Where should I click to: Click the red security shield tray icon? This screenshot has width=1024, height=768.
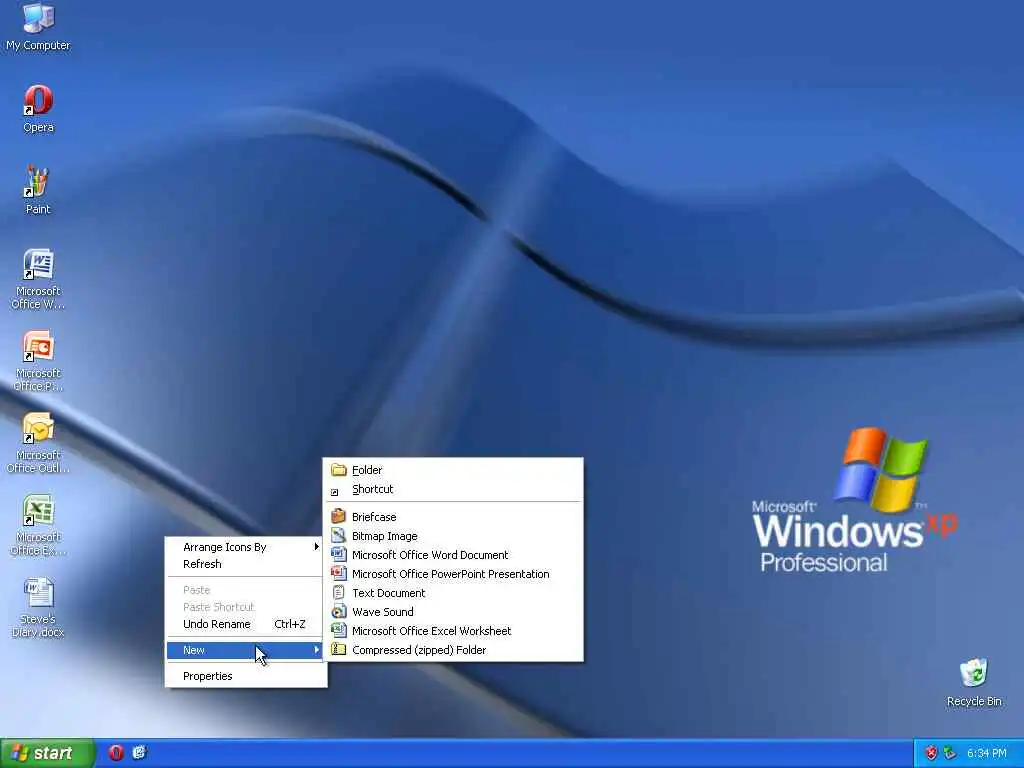click(x=931, y=754)
